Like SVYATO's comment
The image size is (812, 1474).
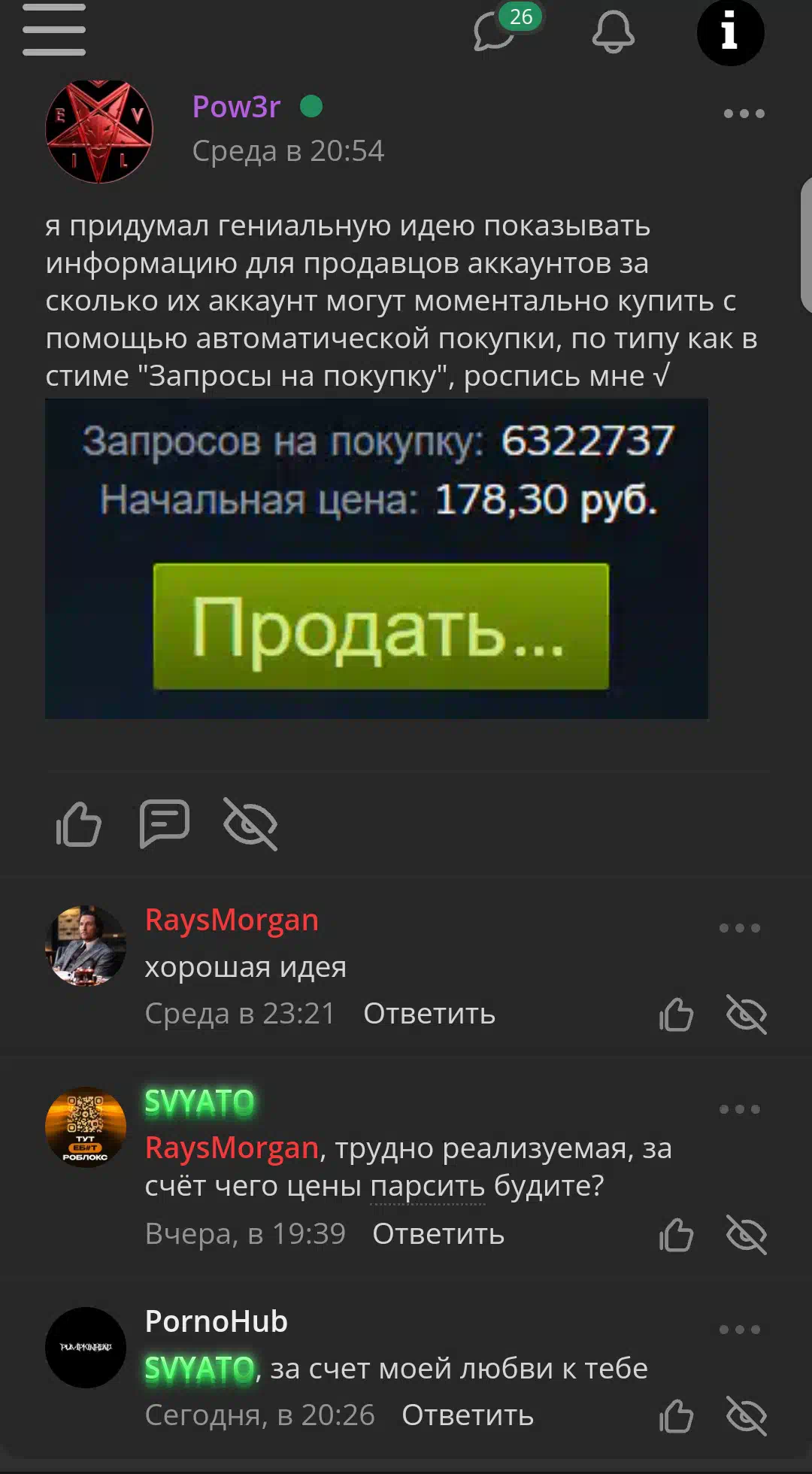point(676,1234)
